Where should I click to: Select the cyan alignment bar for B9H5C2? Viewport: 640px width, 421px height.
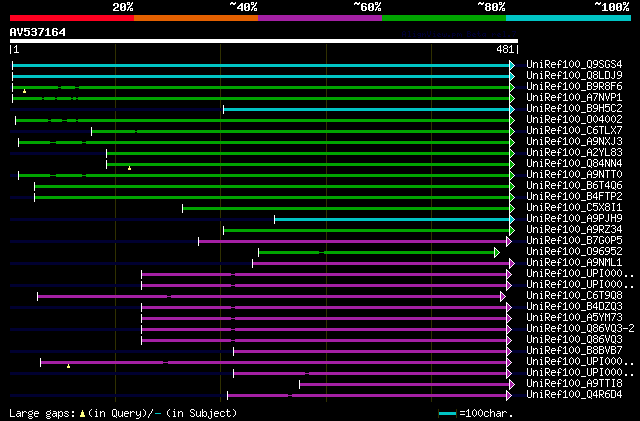(367, 109)
